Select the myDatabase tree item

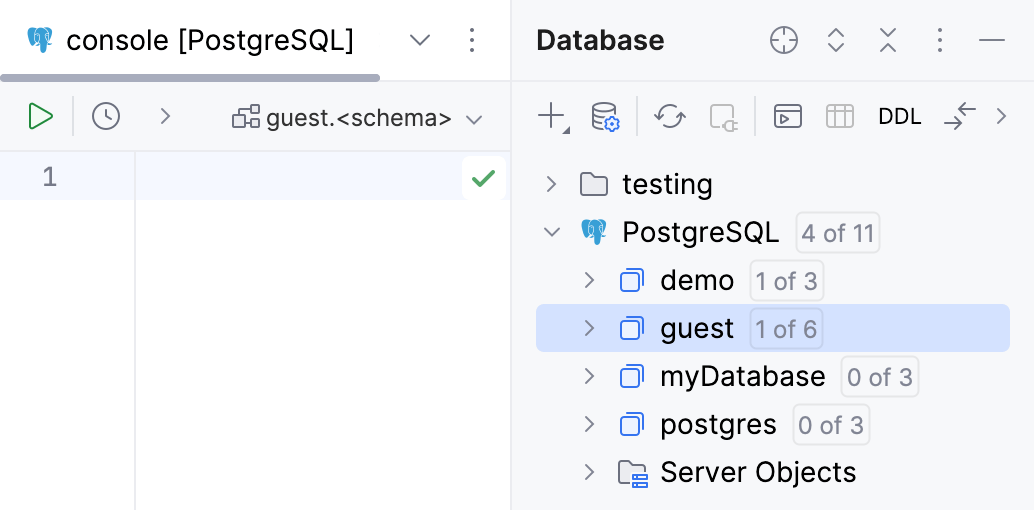click(742, 377)
